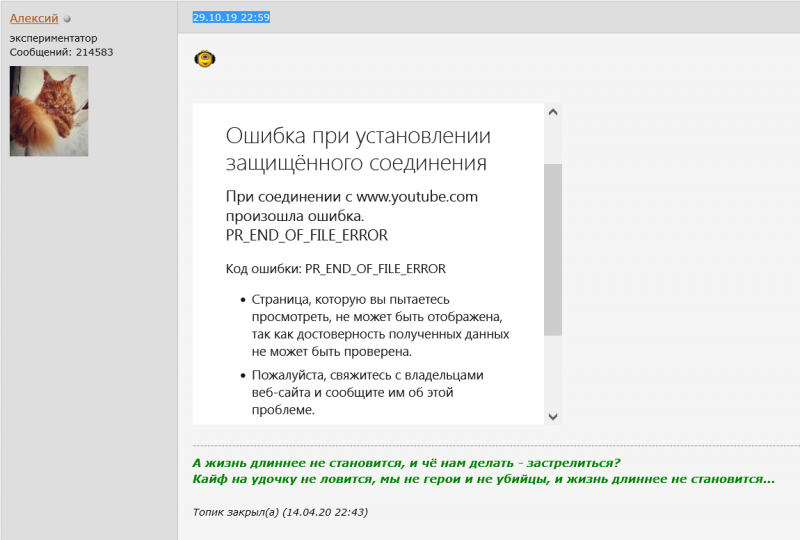Click the green signature line starting with "Кайф"

coord(483,479)
